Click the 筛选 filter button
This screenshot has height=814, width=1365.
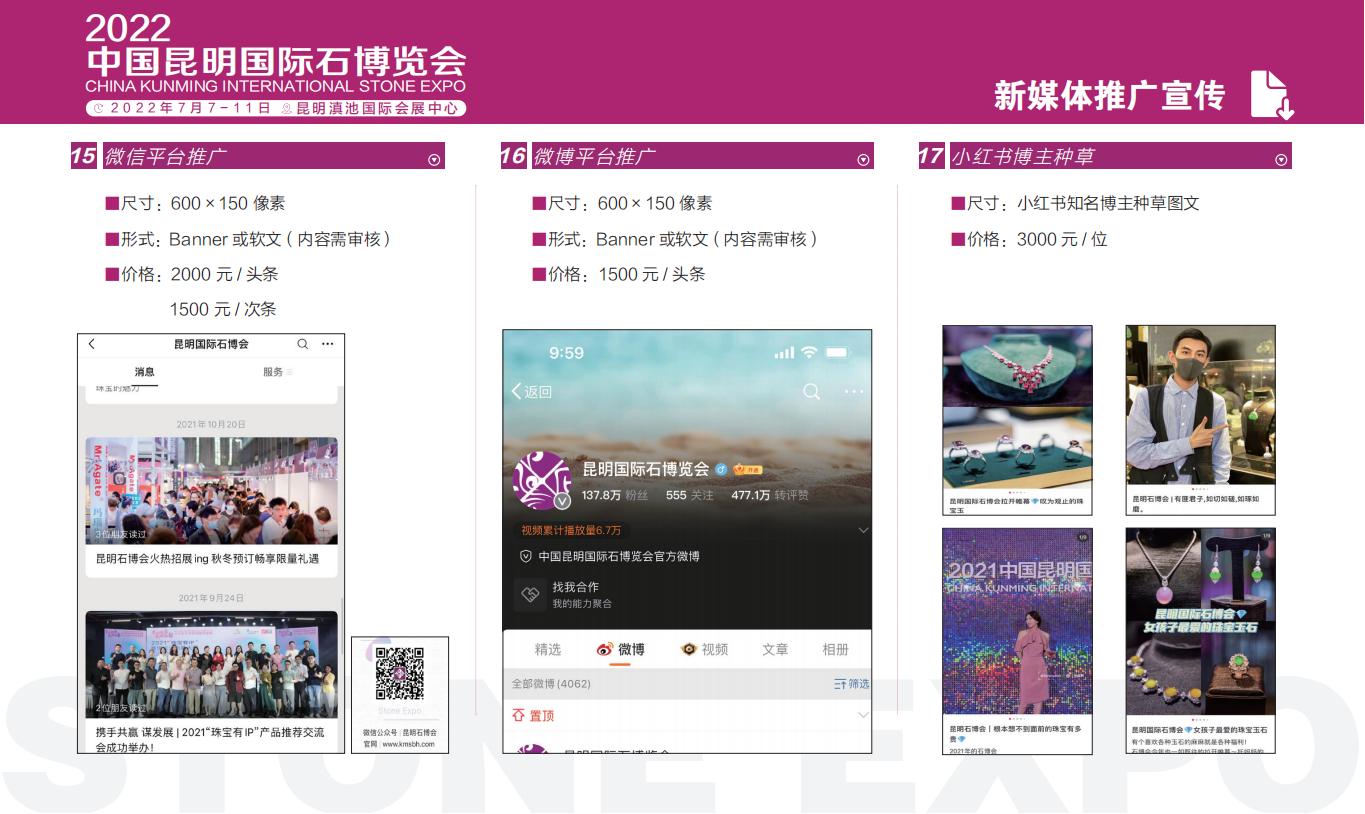(x=852, y=684)
